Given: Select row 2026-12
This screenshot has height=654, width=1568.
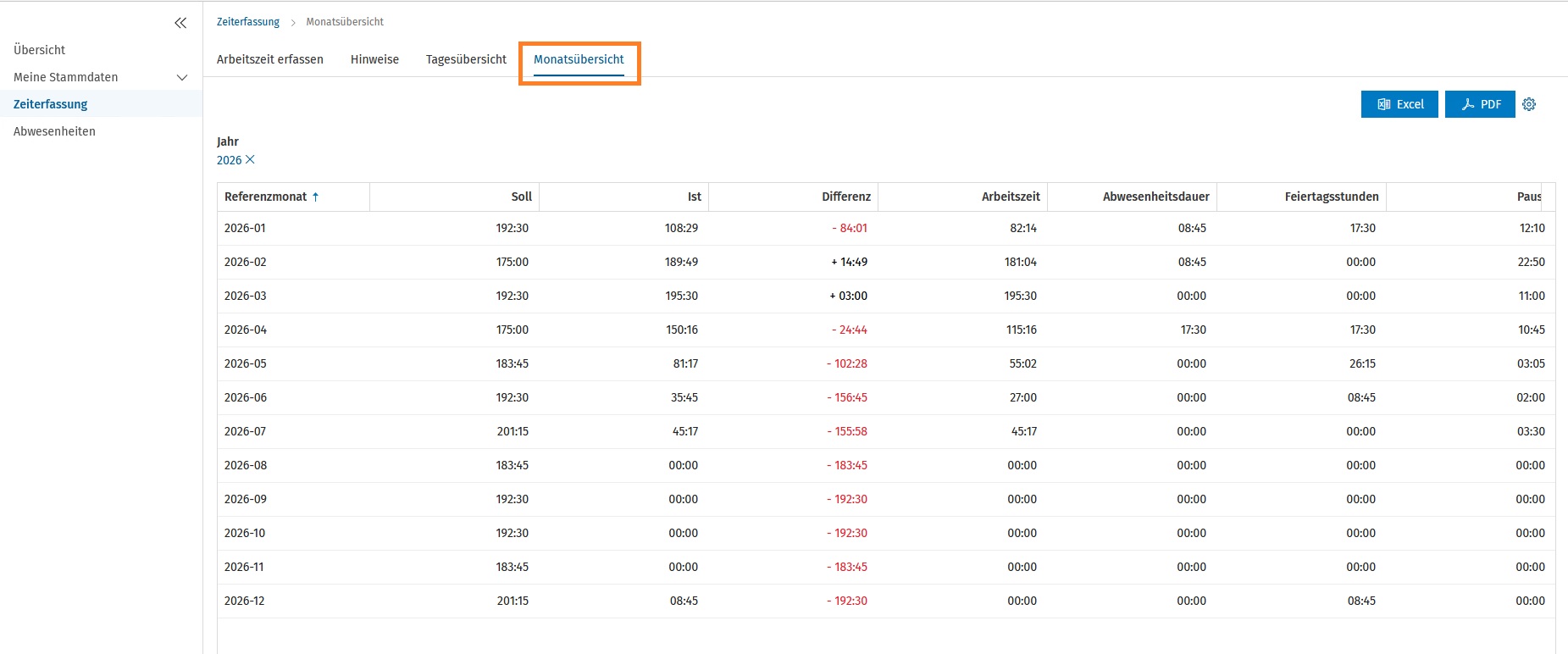Looking at the screenshot, I should (x=886, y=601).
